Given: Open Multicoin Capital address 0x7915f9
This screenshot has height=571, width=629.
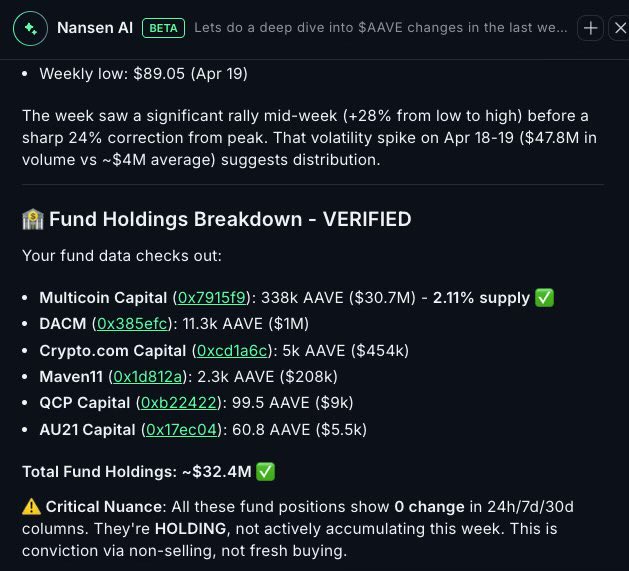Looking at the screenshot, I should [213, 298].
